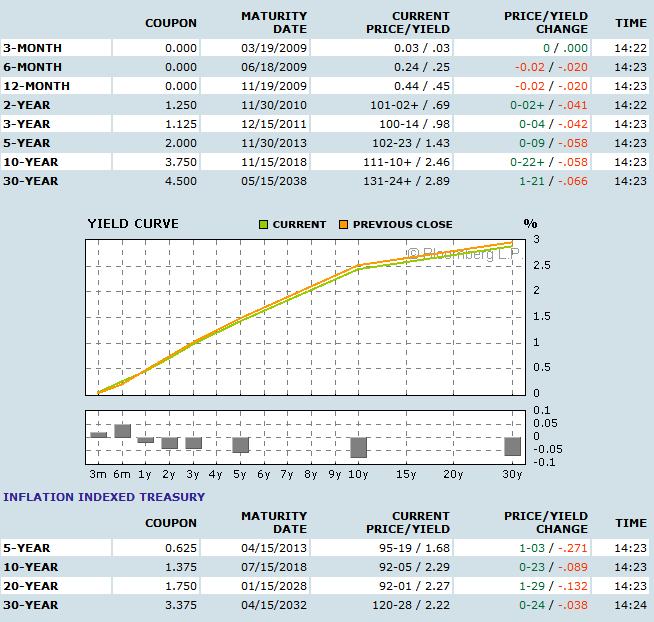
Task: Click price/yield value 102-23 / 1.43
Action: click(x=411, y=143)
